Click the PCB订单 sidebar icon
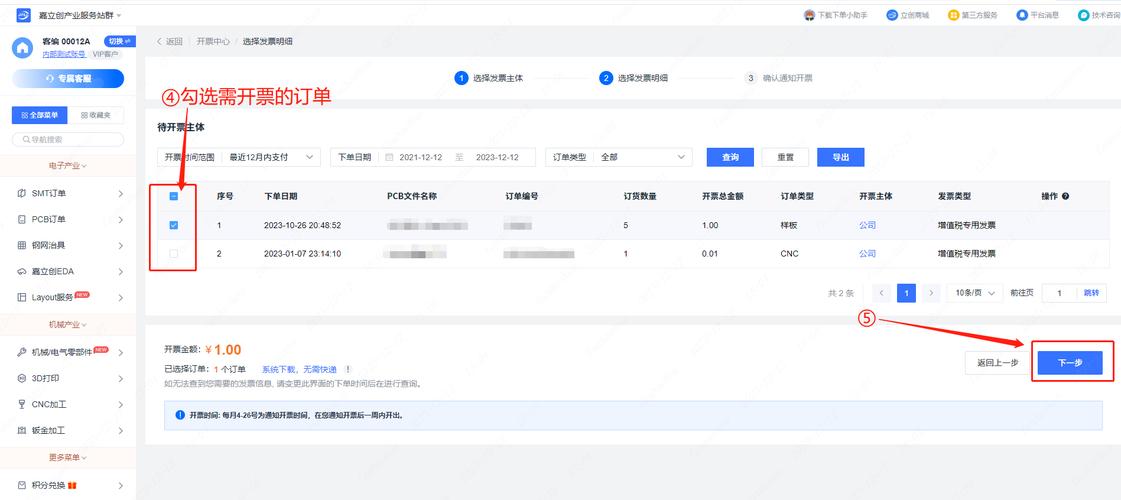 pos(21,219)
